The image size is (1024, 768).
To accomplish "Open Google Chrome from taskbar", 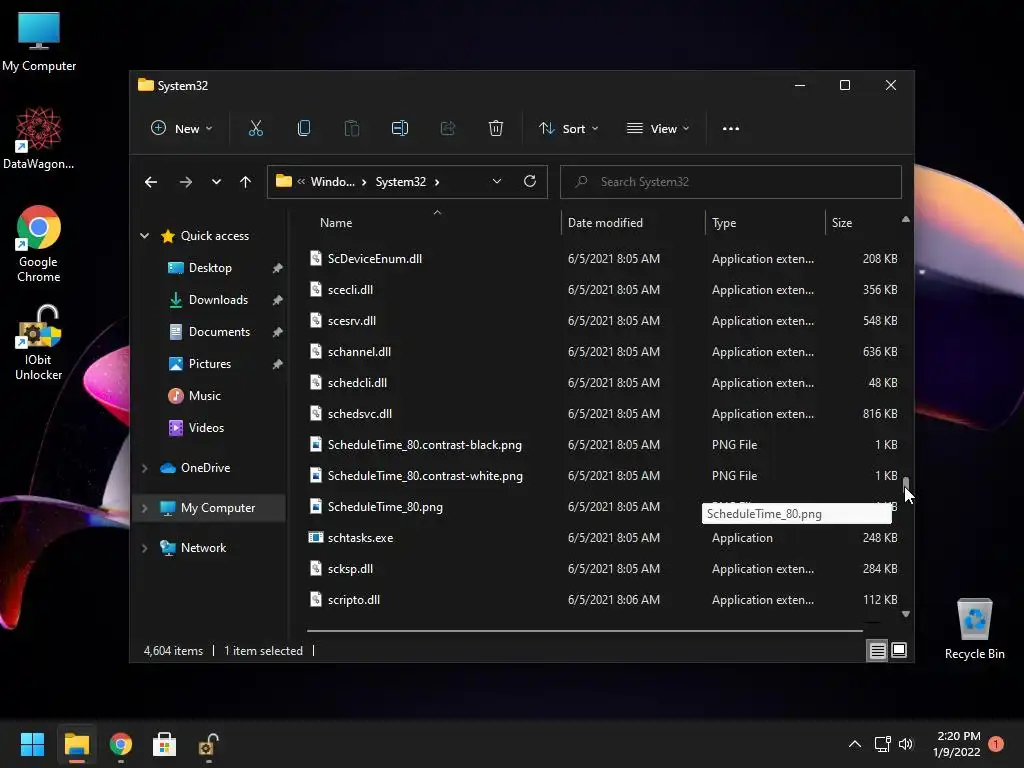I will 120,744.
